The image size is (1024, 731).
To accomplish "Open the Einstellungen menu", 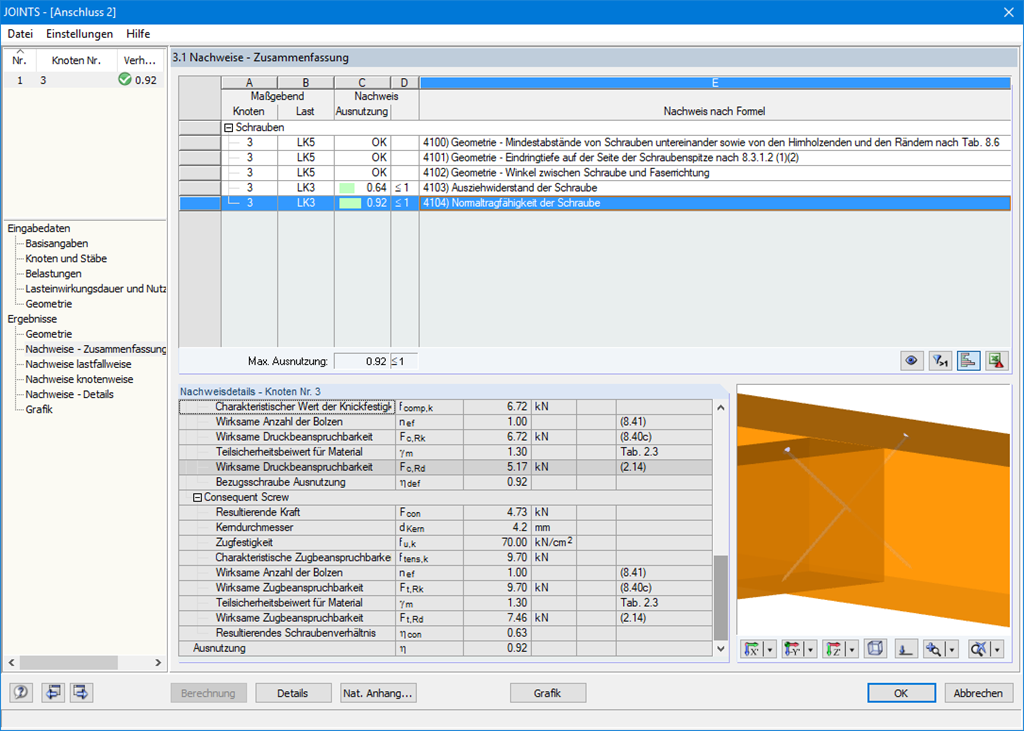I will (x=79, y=33).
